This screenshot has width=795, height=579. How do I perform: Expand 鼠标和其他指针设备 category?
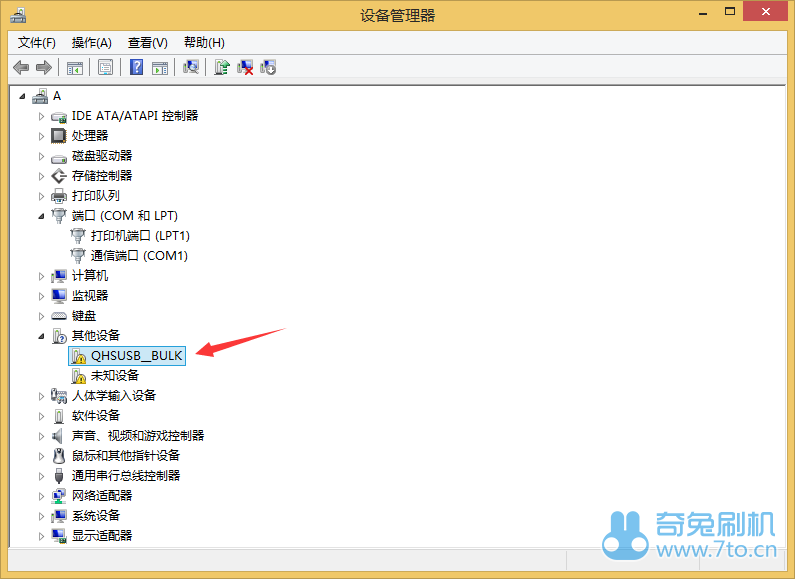pyautogui.click(x=42, y=456)
